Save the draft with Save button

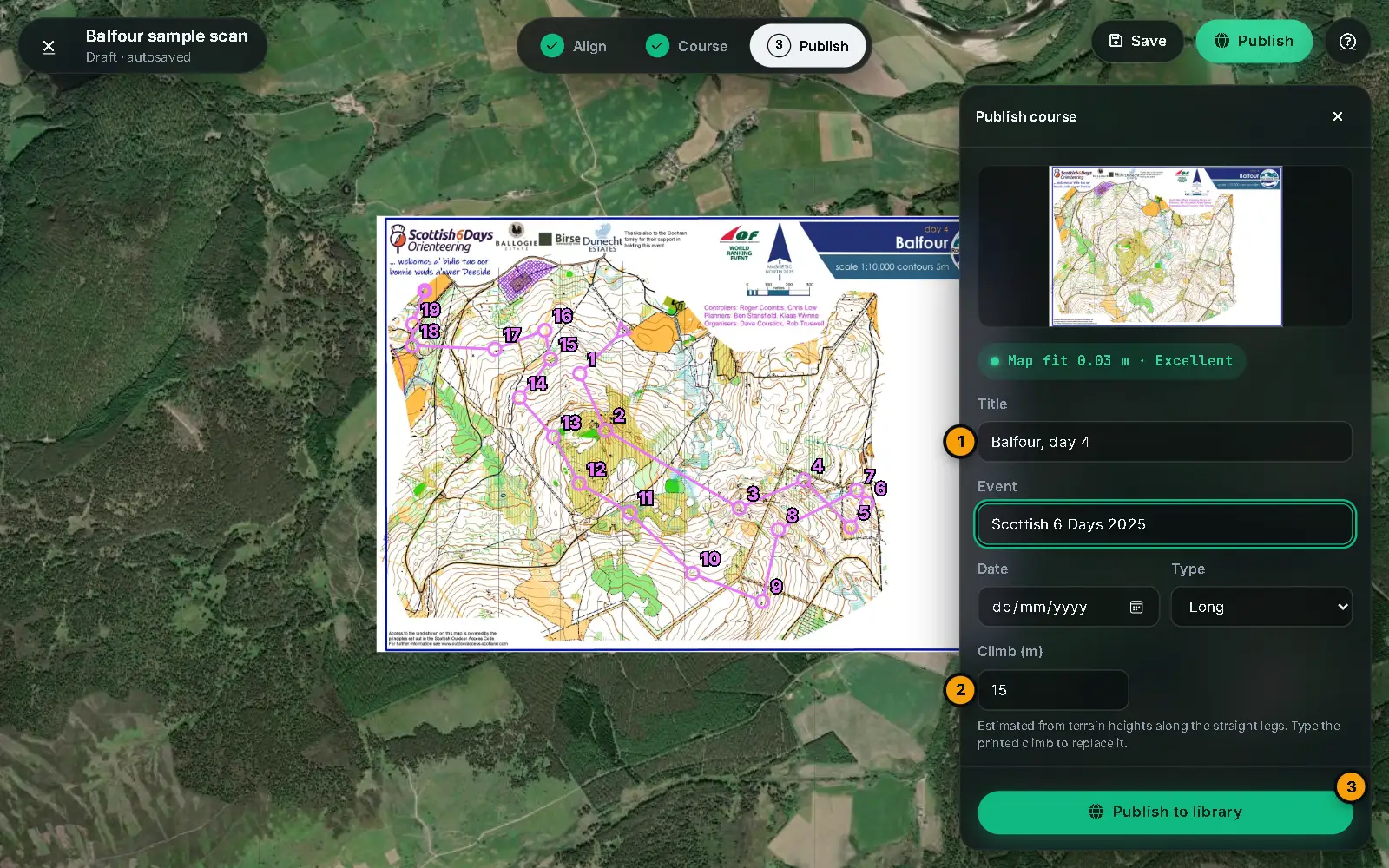tap(1137, 41)
